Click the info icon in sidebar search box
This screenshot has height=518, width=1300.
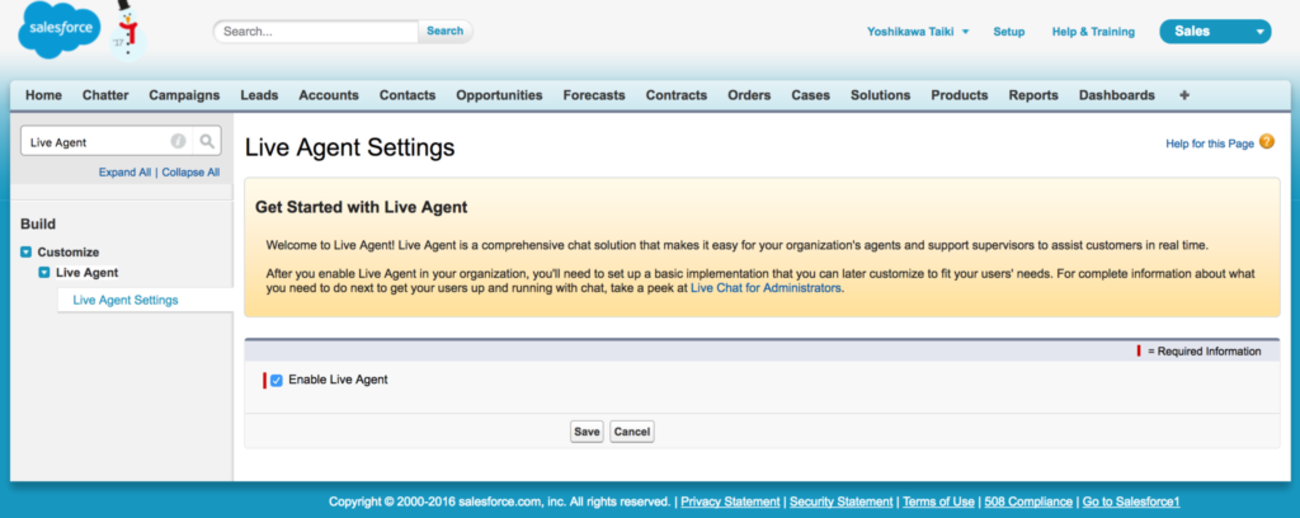[x=178, y=142]
